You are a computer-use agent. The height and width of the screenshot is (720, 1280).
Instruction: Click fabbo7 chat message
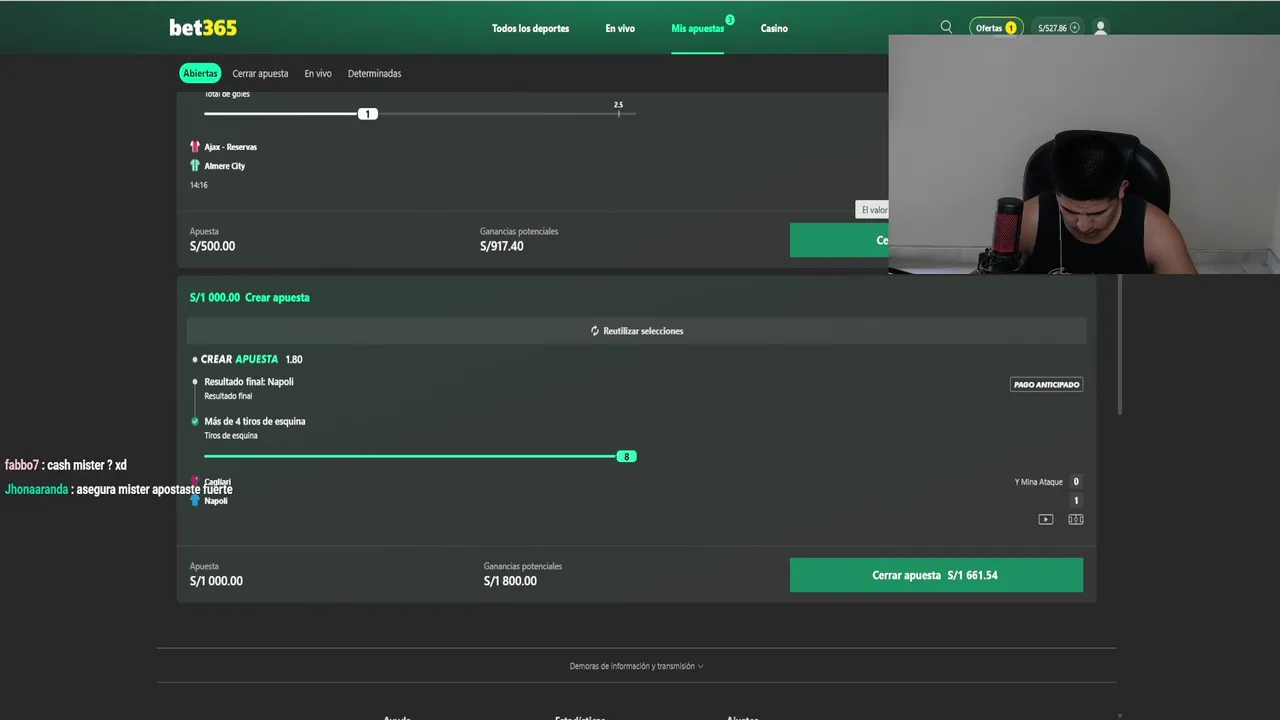[66, 465]
